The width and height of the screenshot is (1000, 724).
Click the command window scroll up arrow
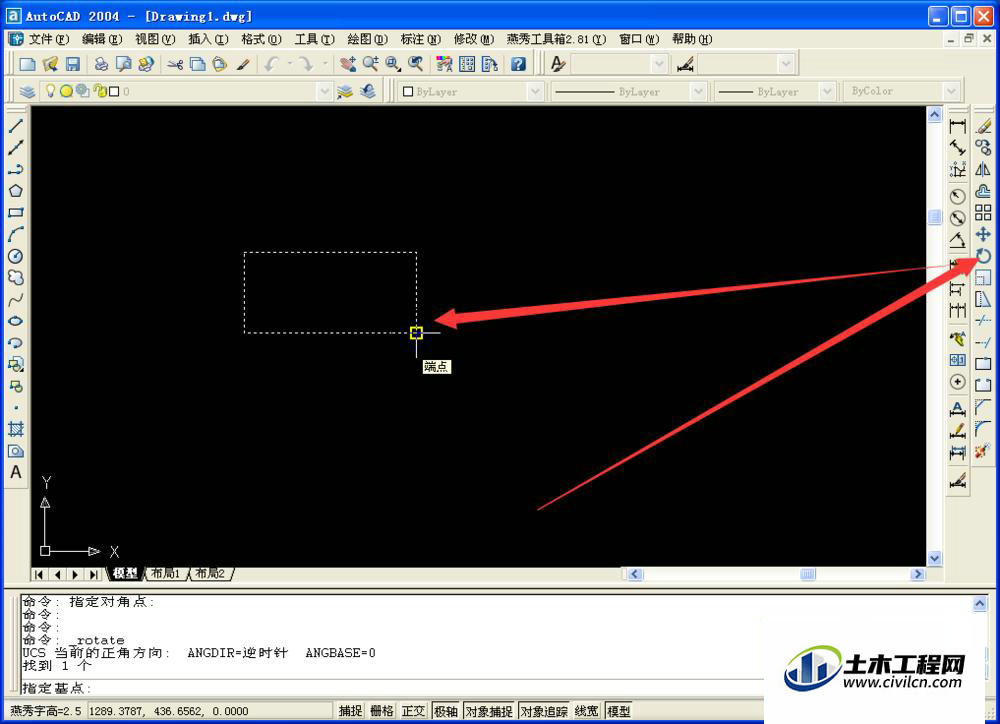click(980, 603)
